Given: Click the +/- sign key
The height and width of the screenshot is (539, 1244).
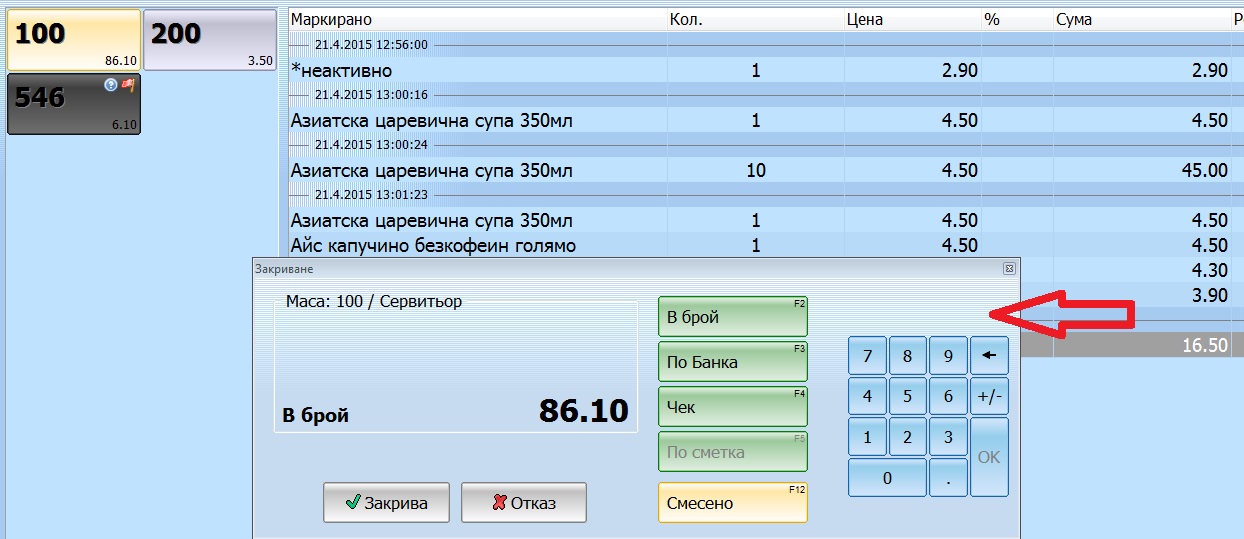Looking at the screenshot, I should pos(989,396).
